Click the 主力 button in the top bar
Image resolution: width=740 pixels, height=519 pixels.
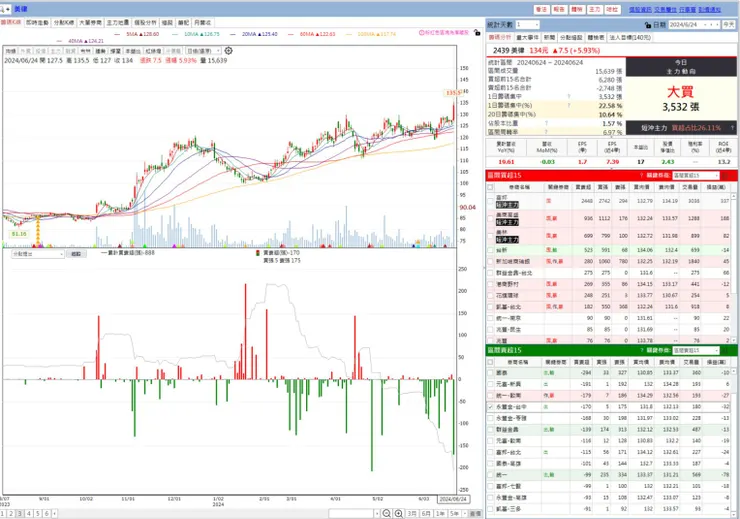(x=595, y=9)
